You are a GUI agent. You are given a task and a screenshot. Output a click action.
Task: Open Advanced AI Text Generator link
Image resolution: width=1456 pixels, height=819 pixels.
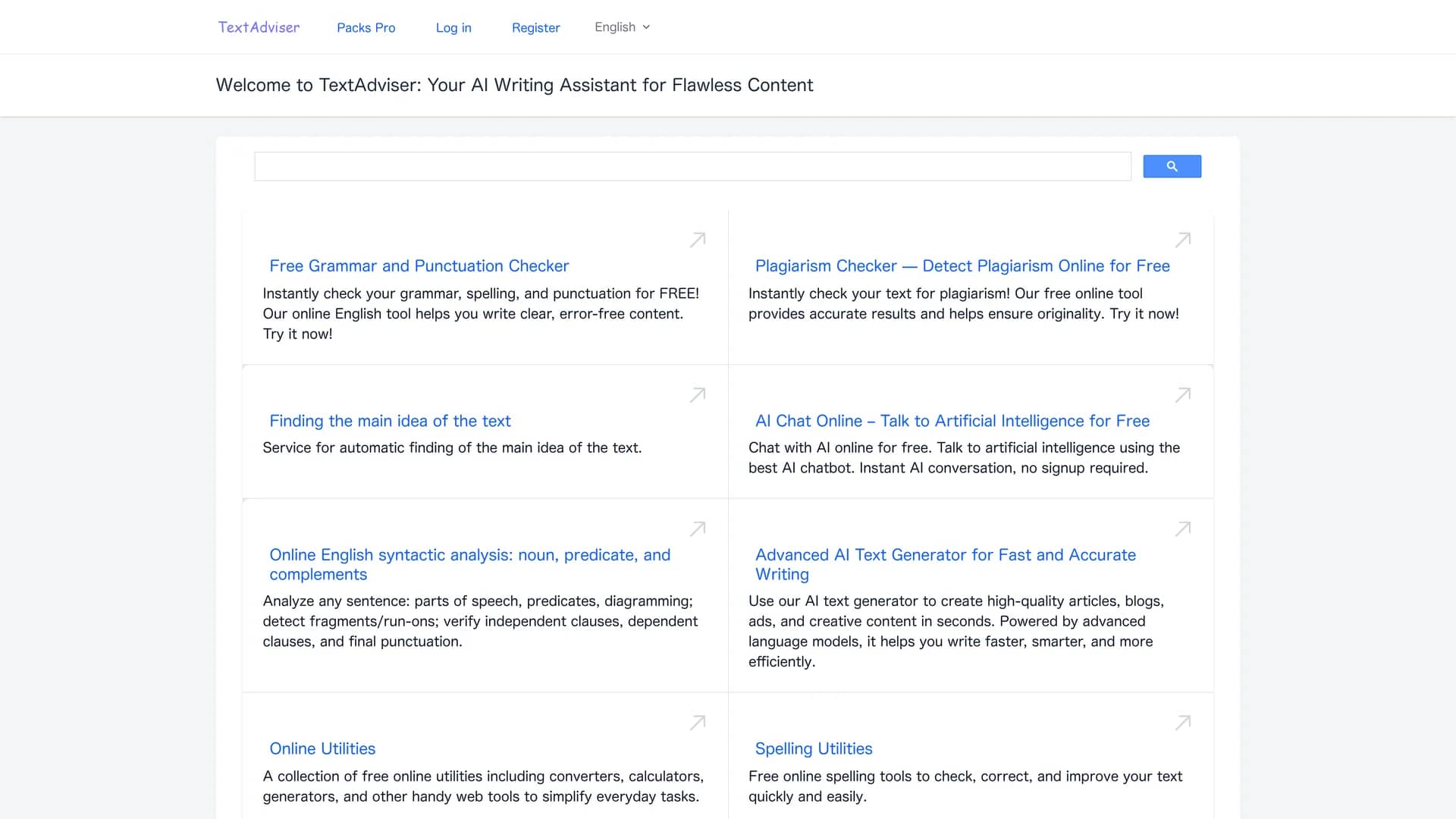click(946, 564)
